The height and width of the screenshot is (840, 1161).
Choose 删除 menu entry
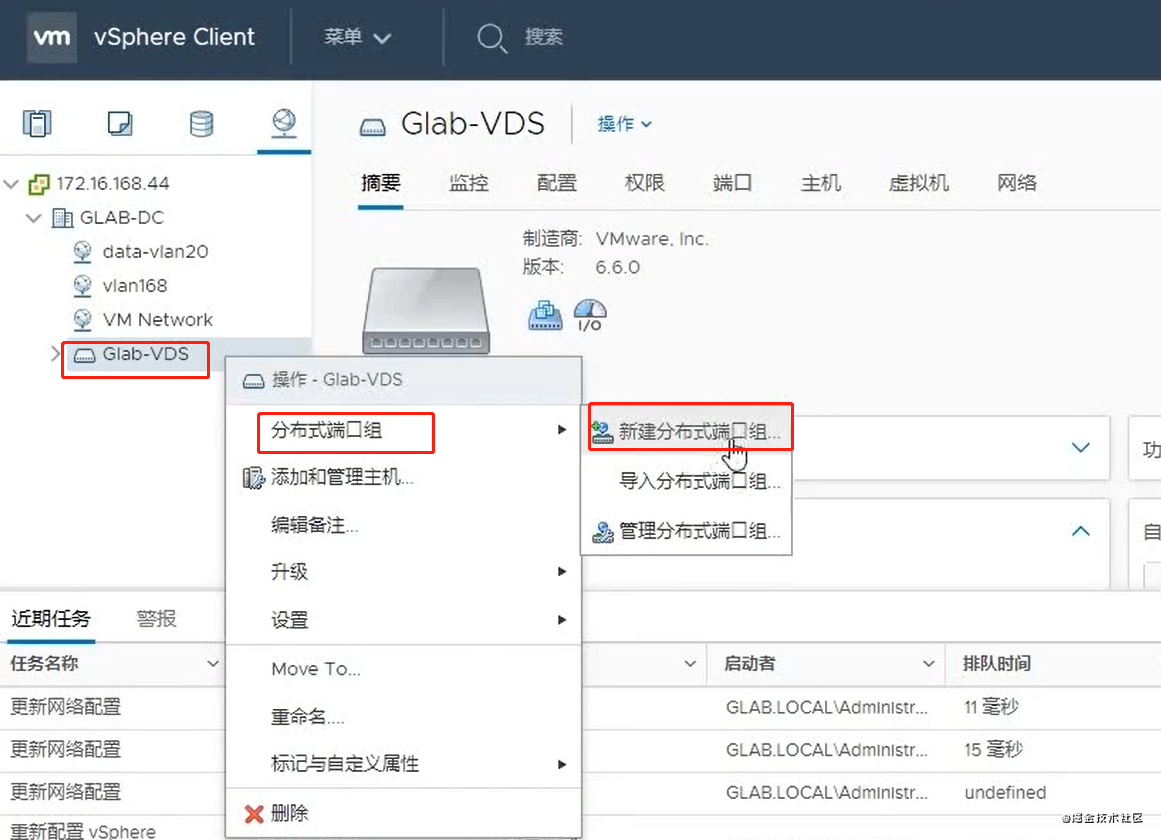coord(404,814)
